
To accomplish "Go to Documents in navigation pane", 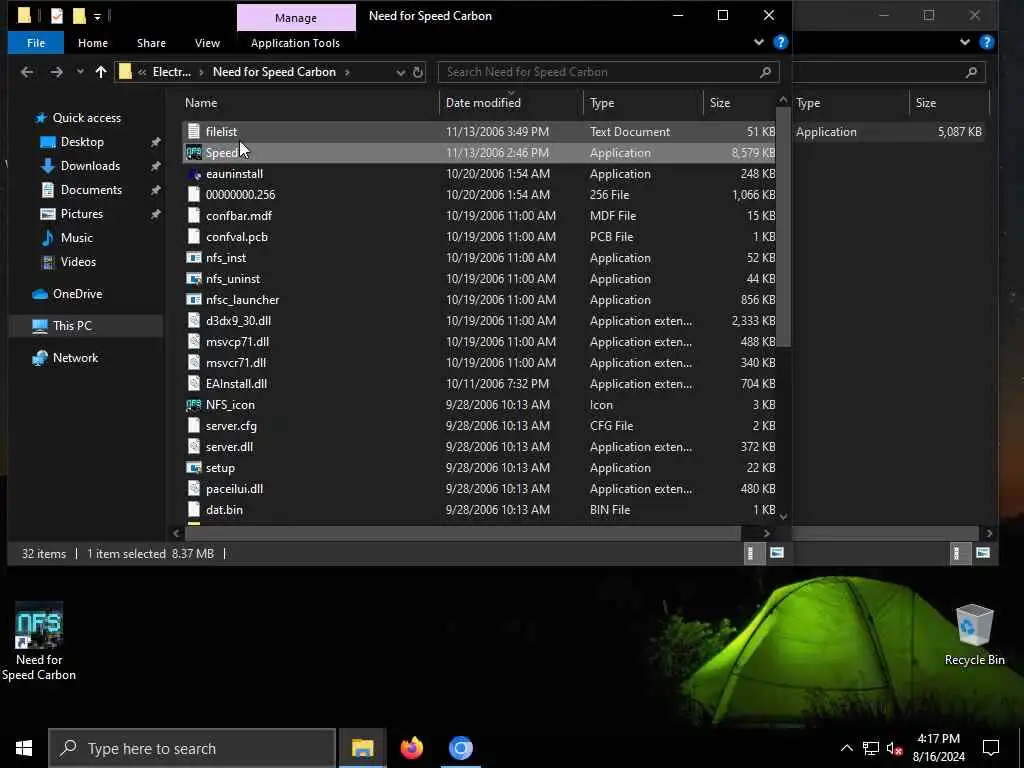I will (x=91, y=190).
